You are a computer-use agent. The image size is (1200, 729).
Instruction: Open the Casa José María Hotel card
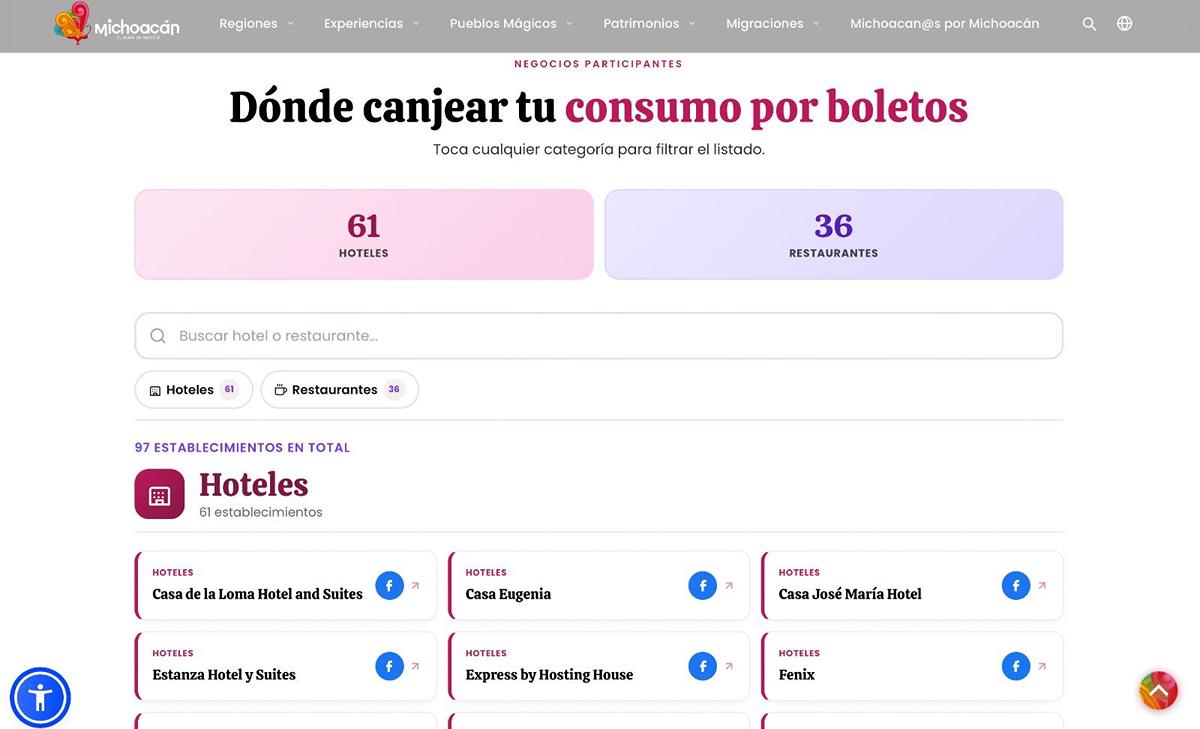(912, 586)
